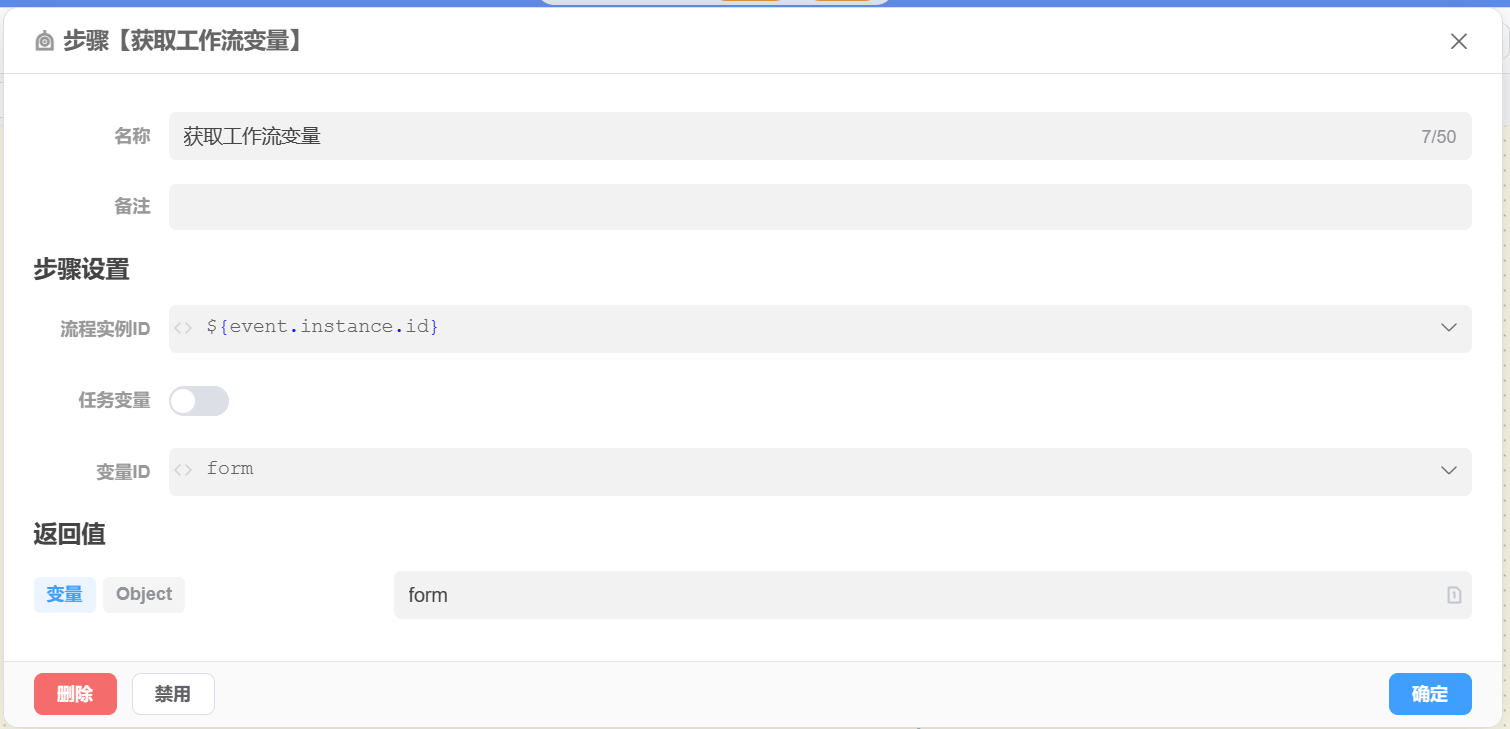Click the 名称 input field

click(790, 137)
